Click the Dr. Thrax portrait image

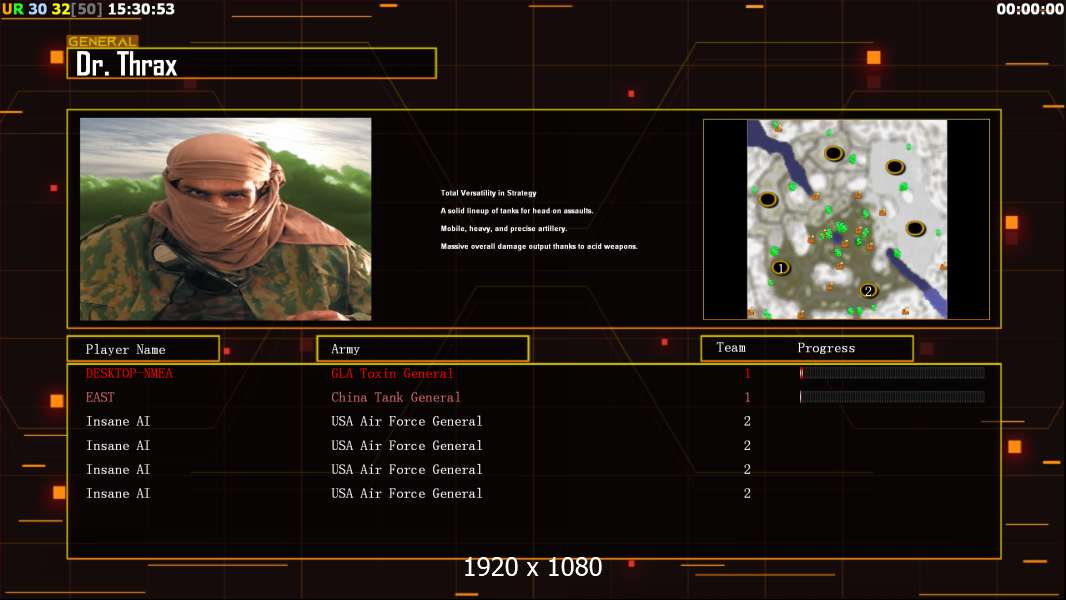[226, 219]
